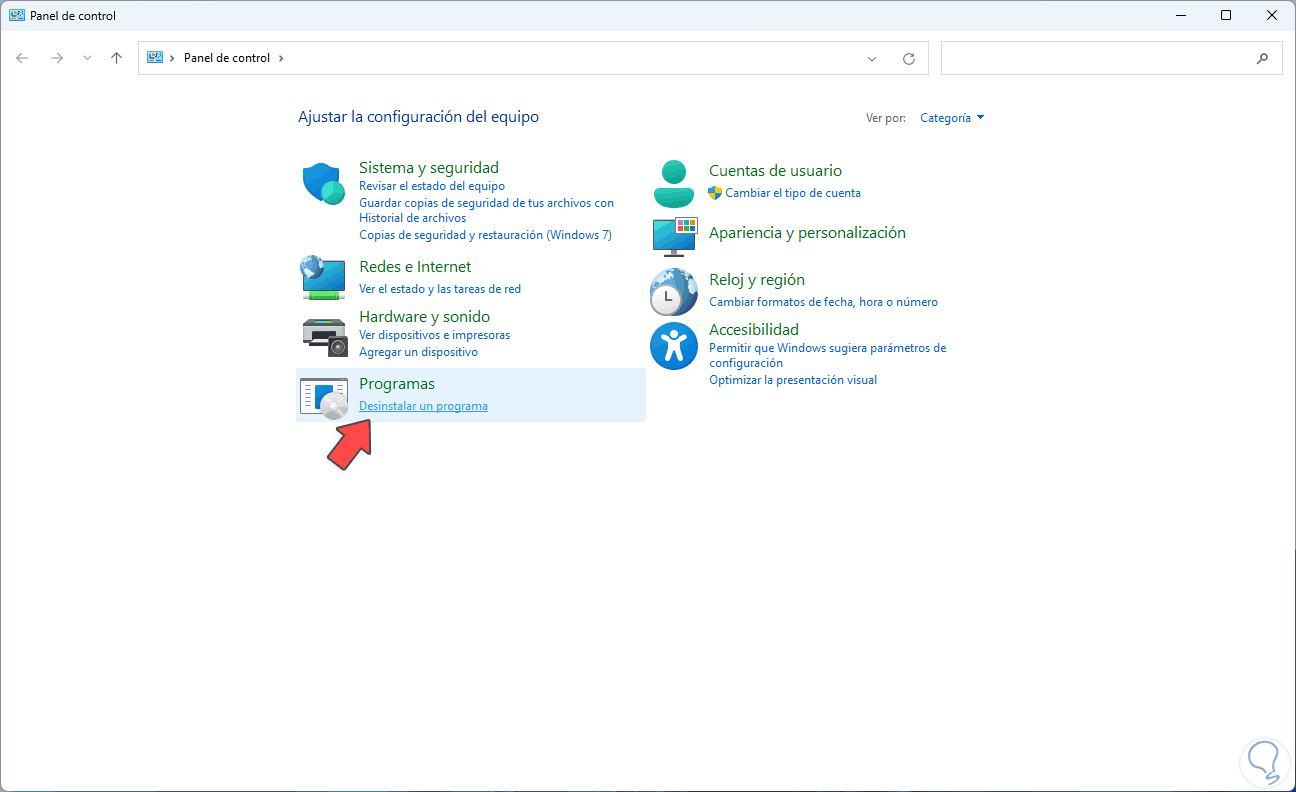Open the Reloj y región category
The height and width of the screenshot is (792, 1296).
tap(757, 280)
